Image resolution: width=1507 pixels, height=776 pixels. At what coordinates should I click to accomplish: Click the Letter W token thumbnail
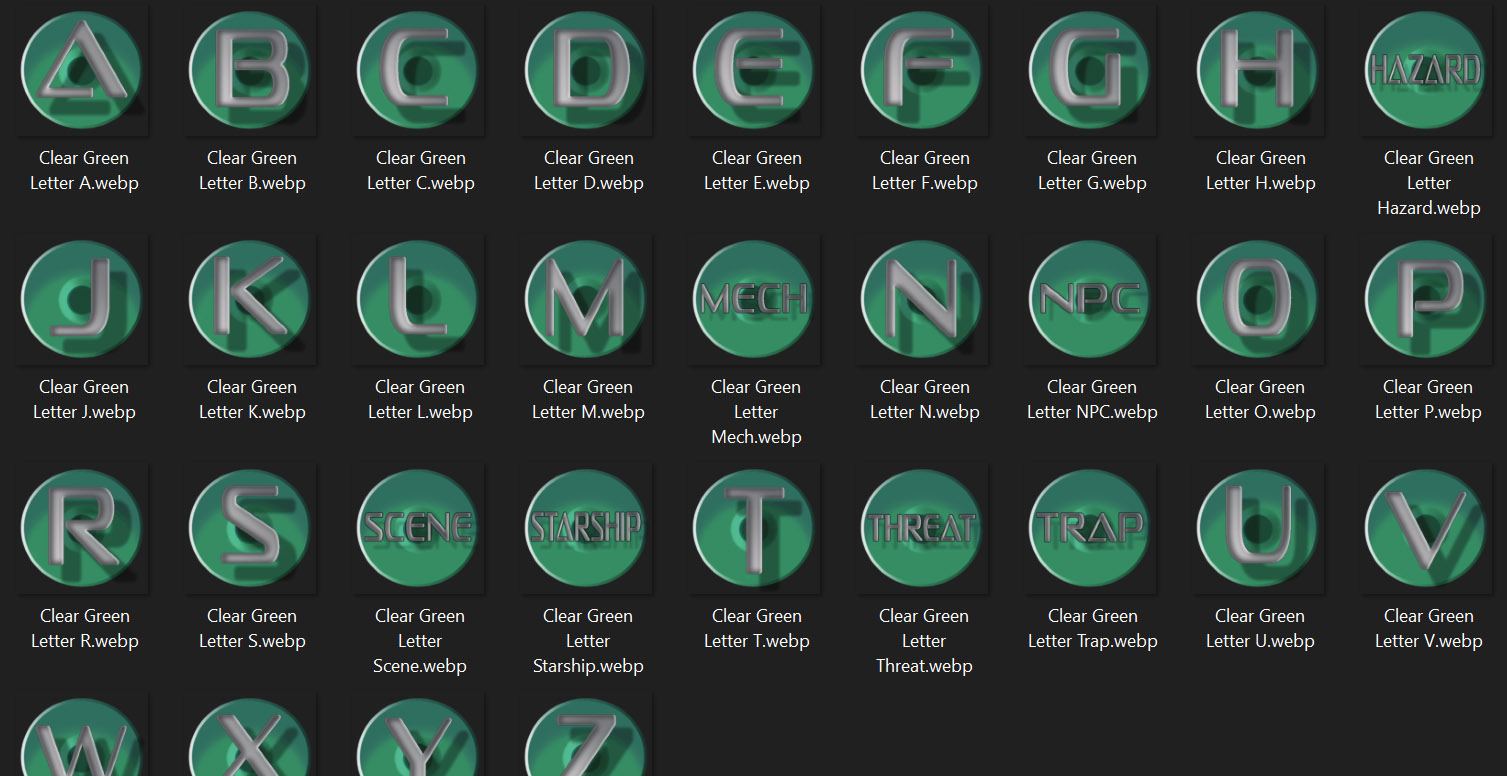coord(83,734)
